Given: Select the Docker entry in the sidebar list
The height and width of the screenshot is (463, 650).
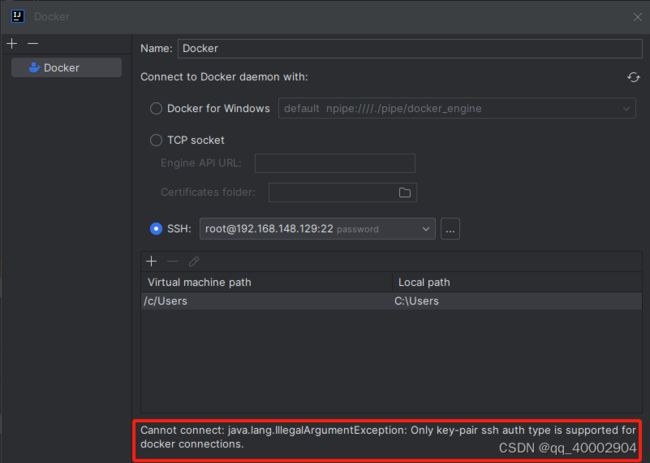Looking at the screenshot, I should (x=66, y=68).
